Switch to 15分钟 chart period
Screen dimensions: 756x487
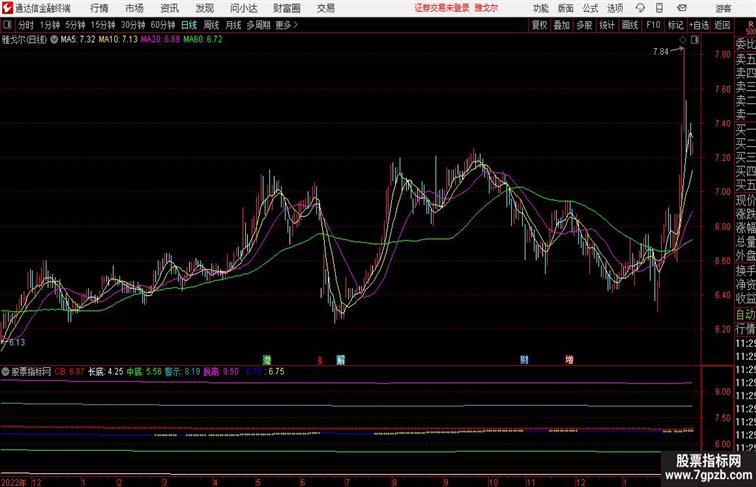103,25
